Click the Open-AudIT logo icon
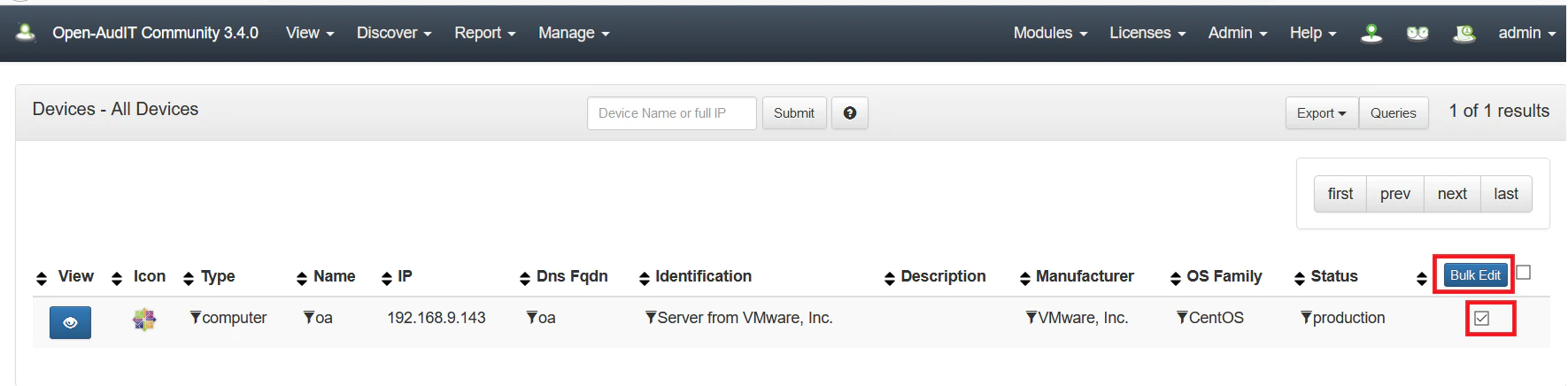 pyautogui.click(x=26, y=33)
